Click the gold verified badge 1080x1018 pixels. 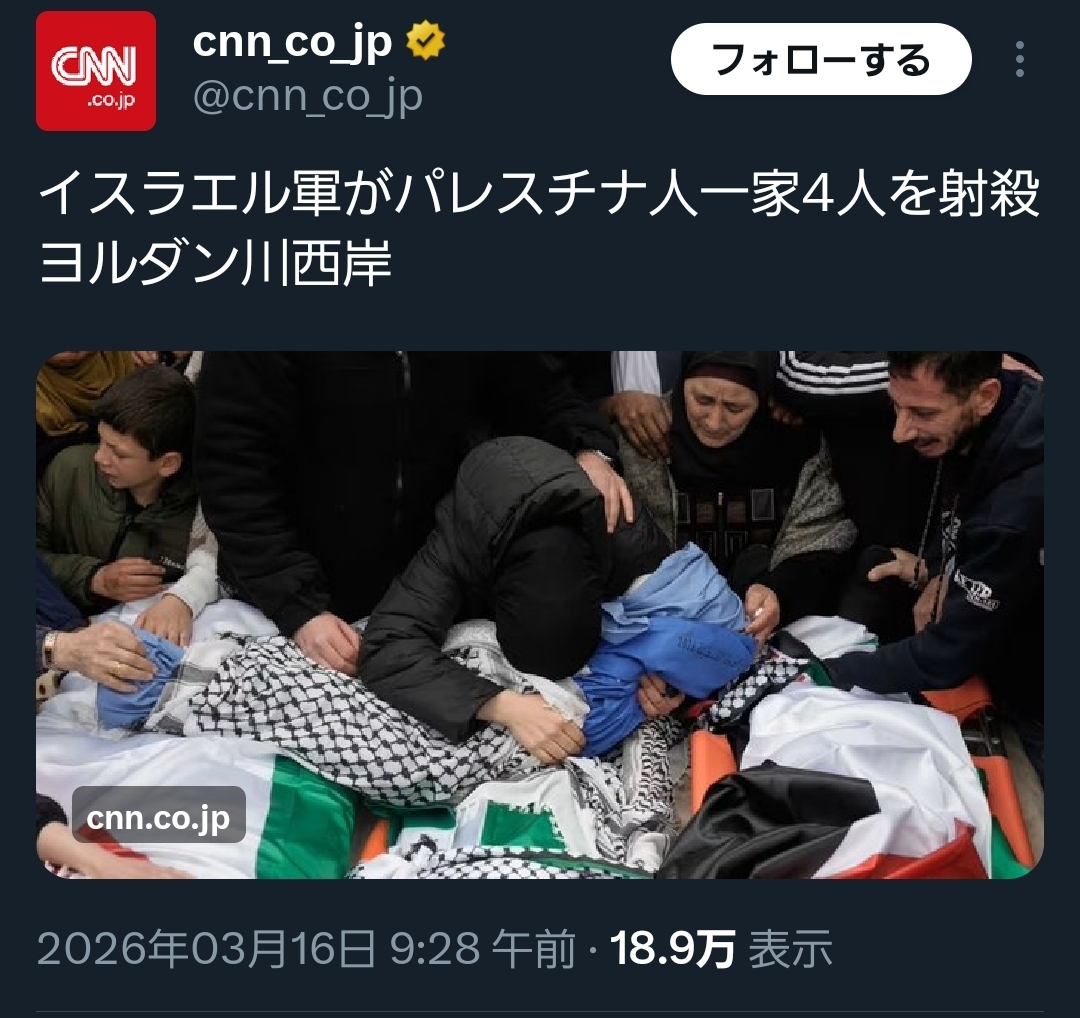click(x=426, y=41)
